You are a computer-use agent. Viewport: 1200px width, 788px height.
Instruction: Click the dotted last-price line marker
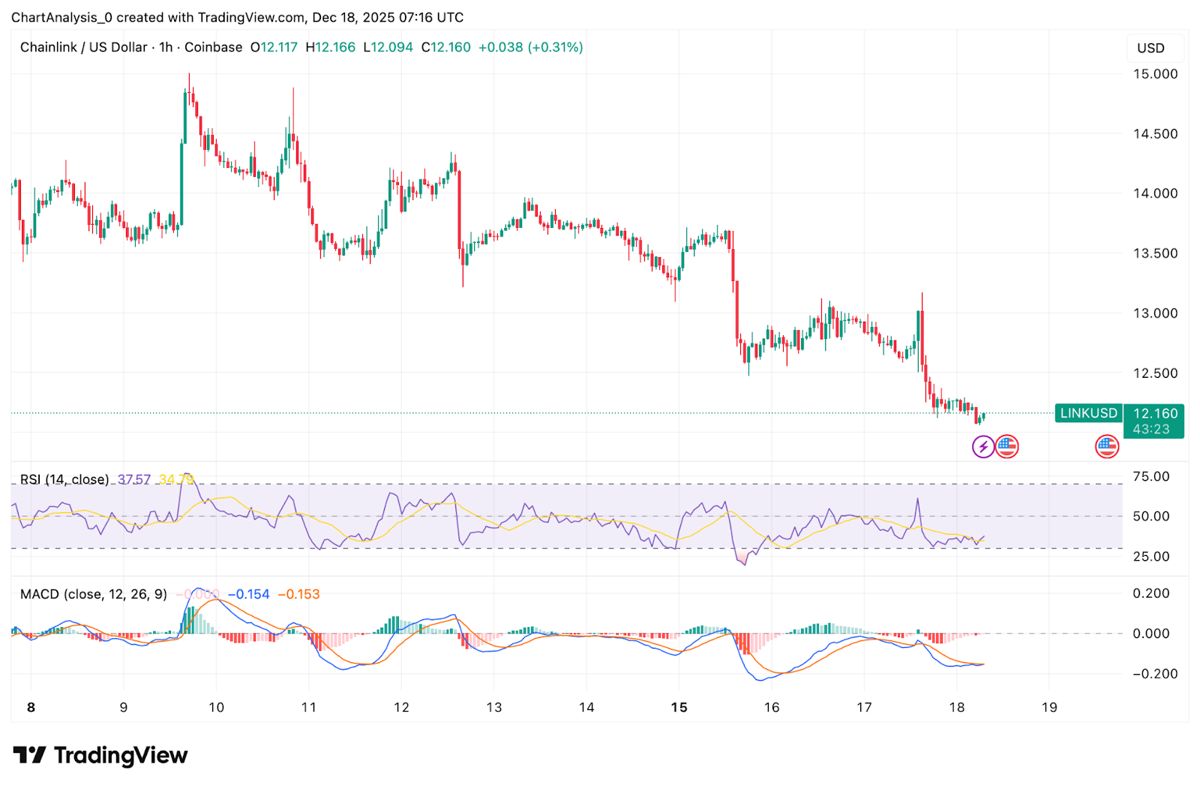tap(500, 410)
